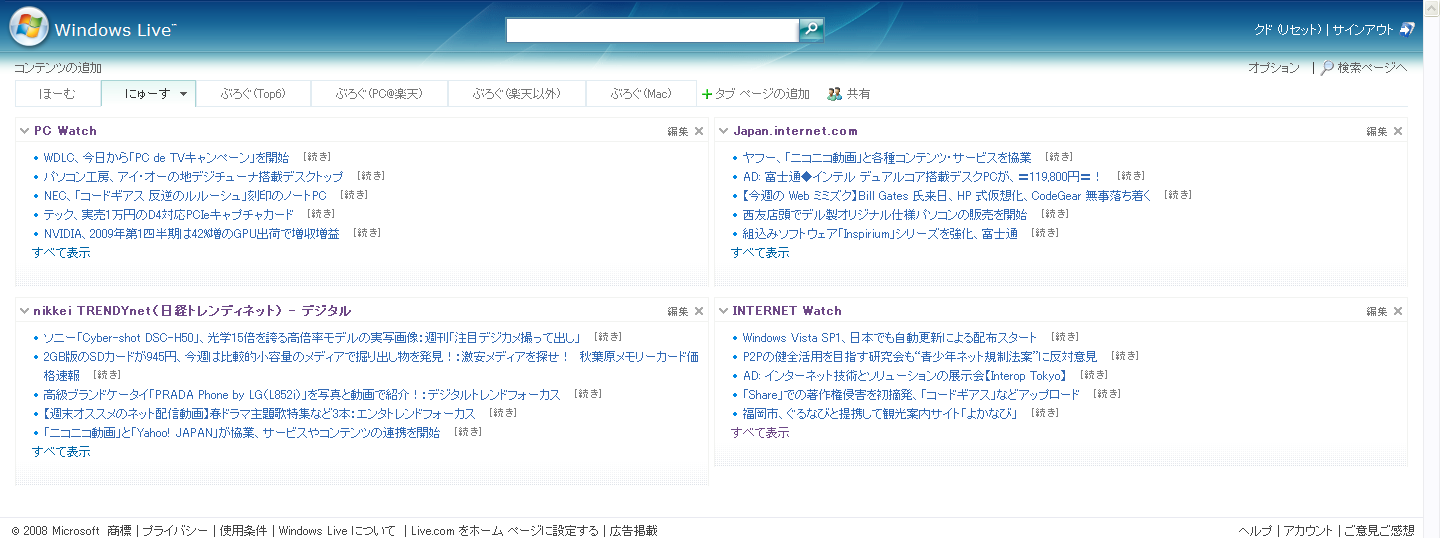Click サインアウト link
The width and height of the screenshot is (1440, 538).
(x=1363, y=30)
